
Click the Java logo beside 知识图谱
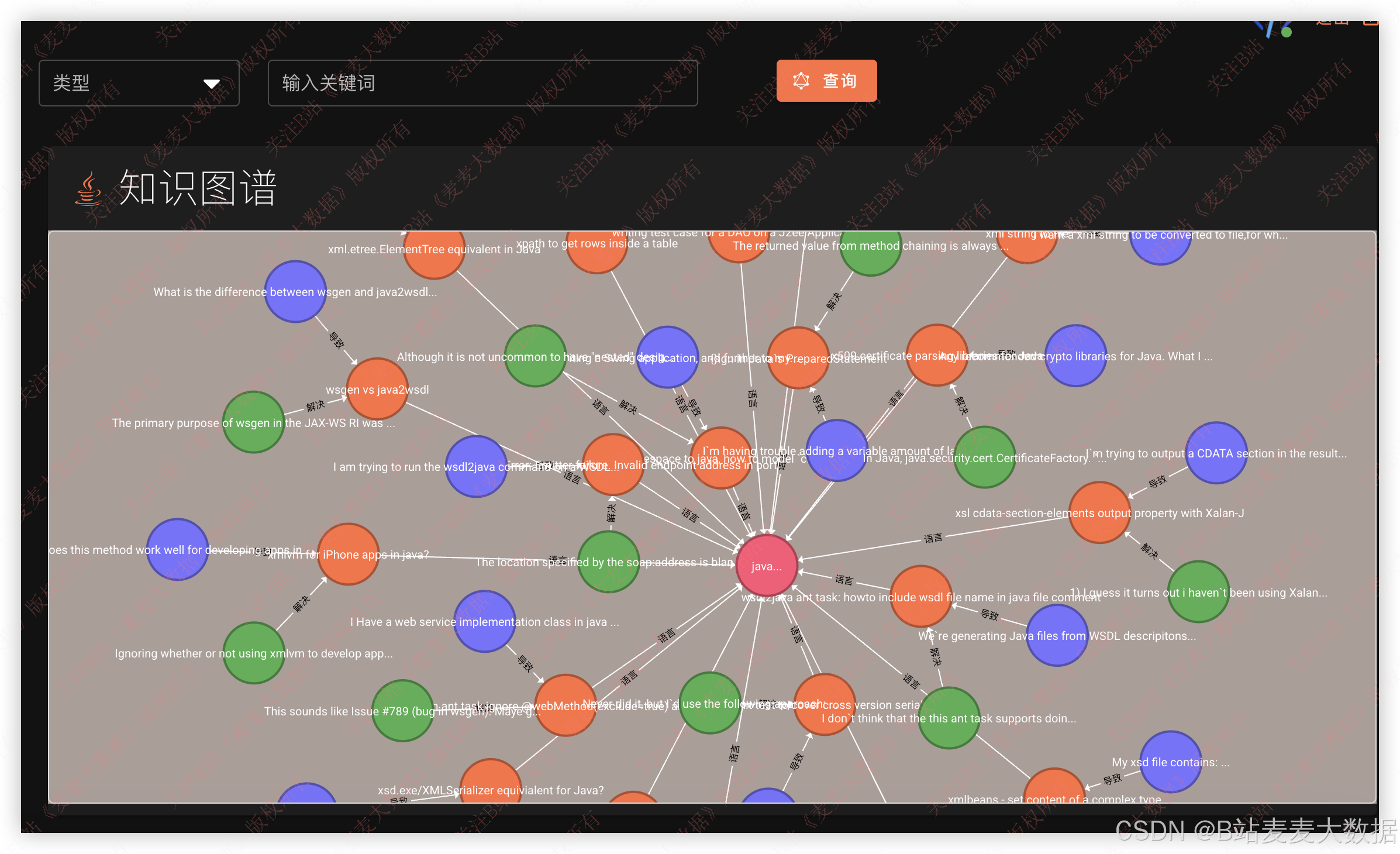pyautogui.click(x=88, y=189)
